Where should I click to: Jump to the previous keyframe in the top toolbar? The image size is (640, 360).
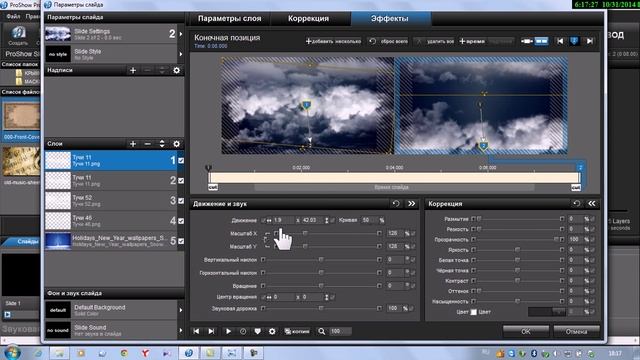[560, 41]
